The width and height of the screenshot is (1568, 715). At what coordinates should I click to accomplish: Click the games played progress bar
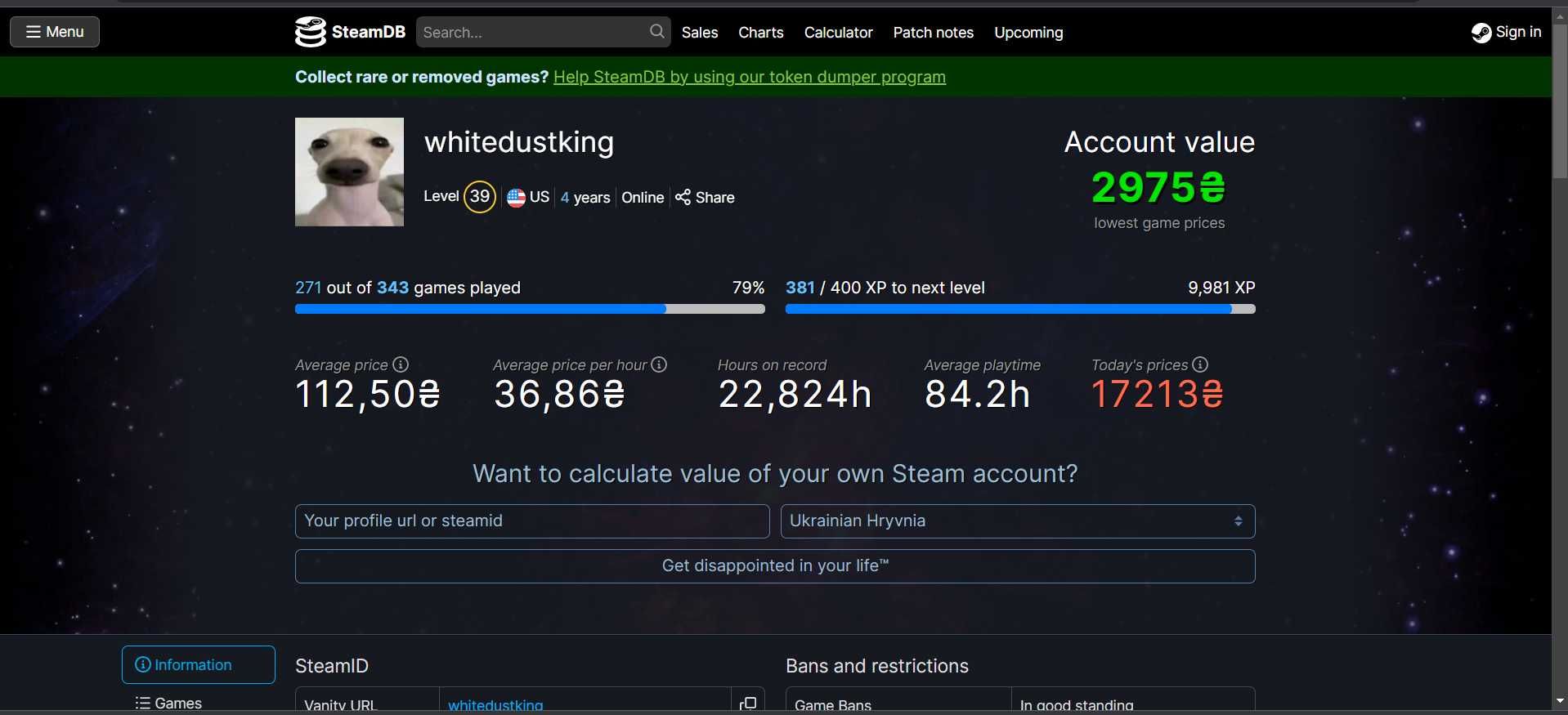pyautogui.click(x=530, y=309)
